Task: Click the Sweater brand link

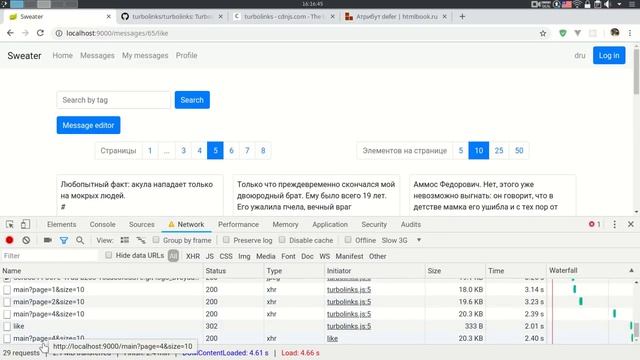Action: pyautogui.click(x=24, y=56)
